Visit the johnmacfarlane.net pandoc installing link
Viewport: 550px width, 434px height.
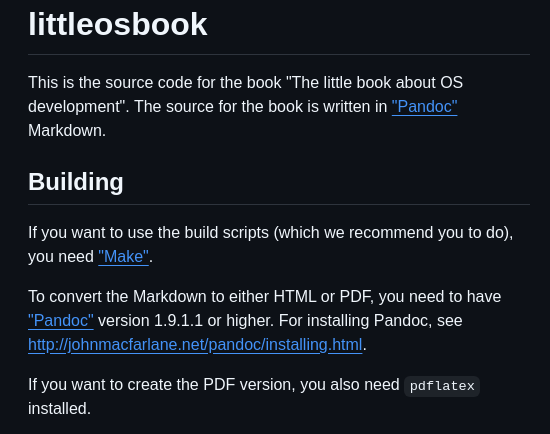(195, 345)
